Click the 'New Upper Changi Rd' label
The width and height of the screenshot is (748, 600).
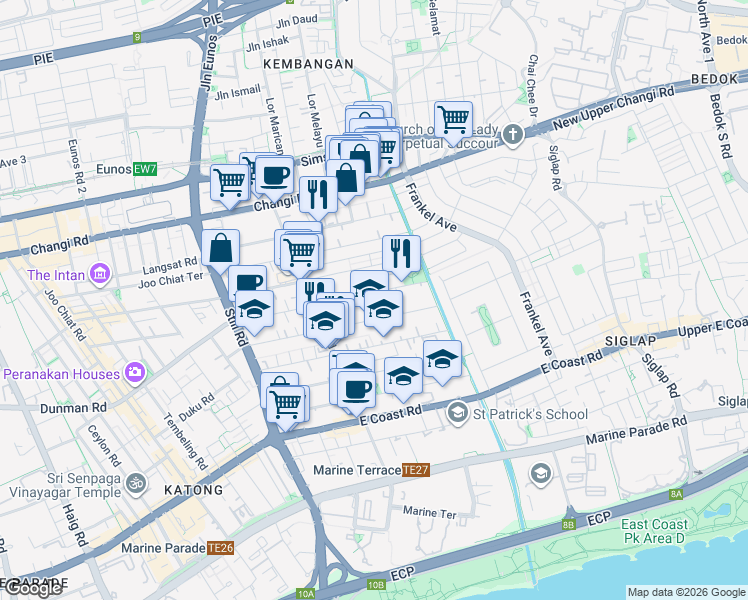[613, 108]
